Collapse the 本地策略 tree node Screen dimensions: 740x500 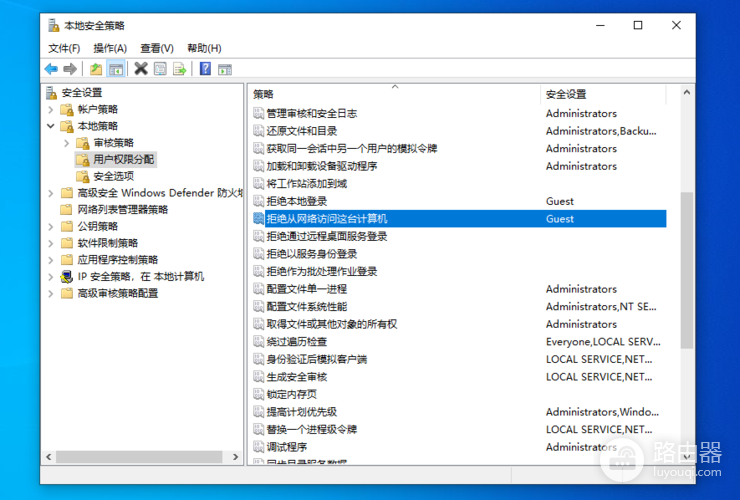pos(51,126)
